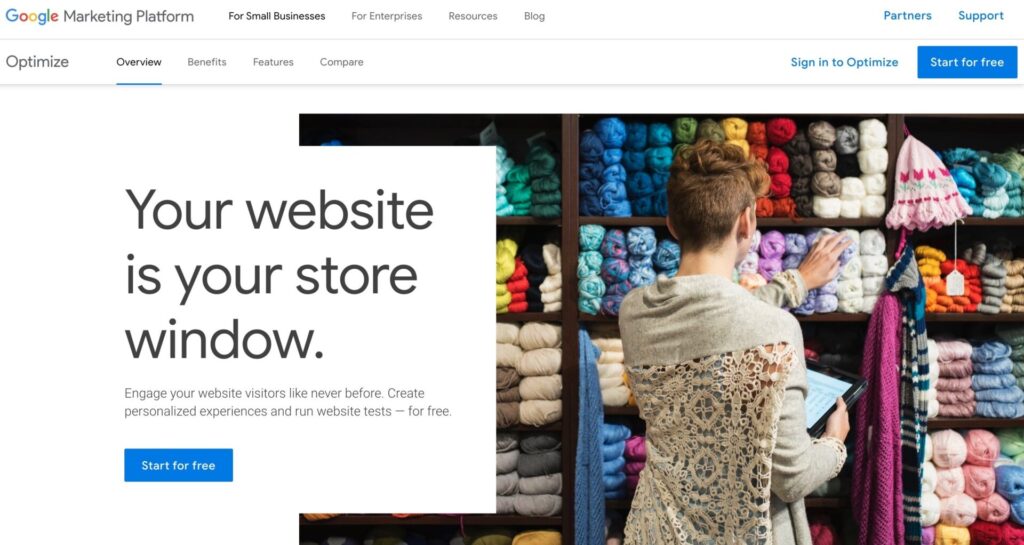Switch to the Benefits tab
The image size is (1024, 545).
point(207,62)
